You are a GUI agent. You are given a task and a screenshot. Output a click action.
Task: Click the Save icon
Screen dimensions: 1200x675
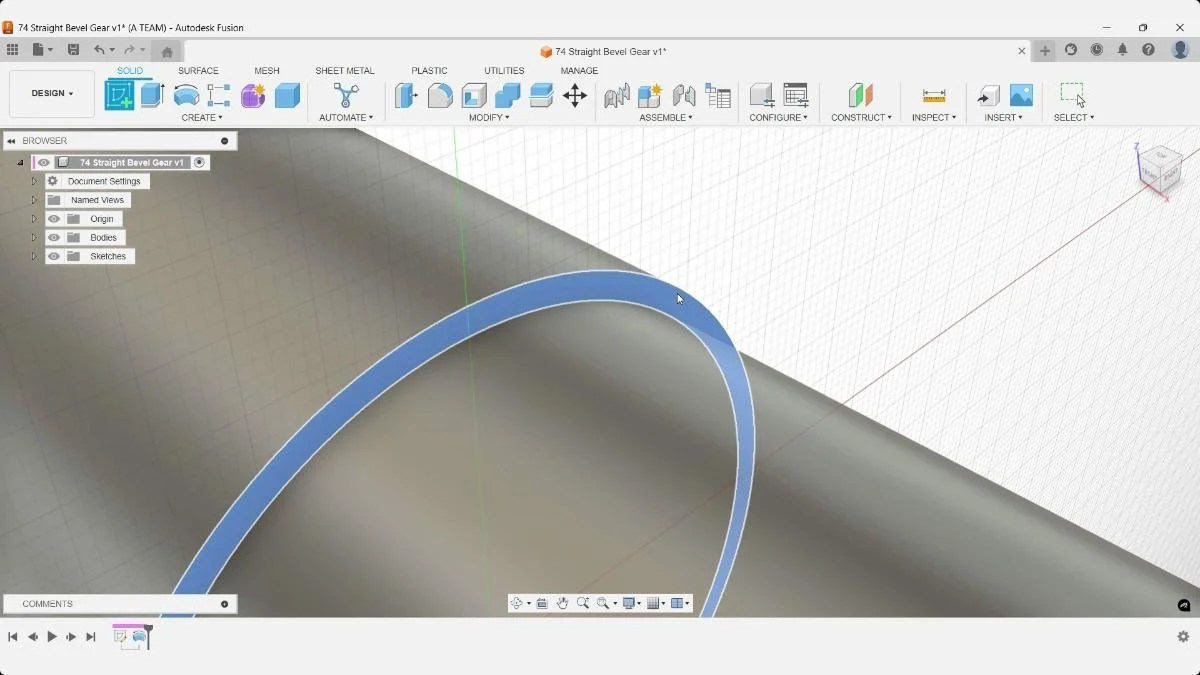[73, 50]
